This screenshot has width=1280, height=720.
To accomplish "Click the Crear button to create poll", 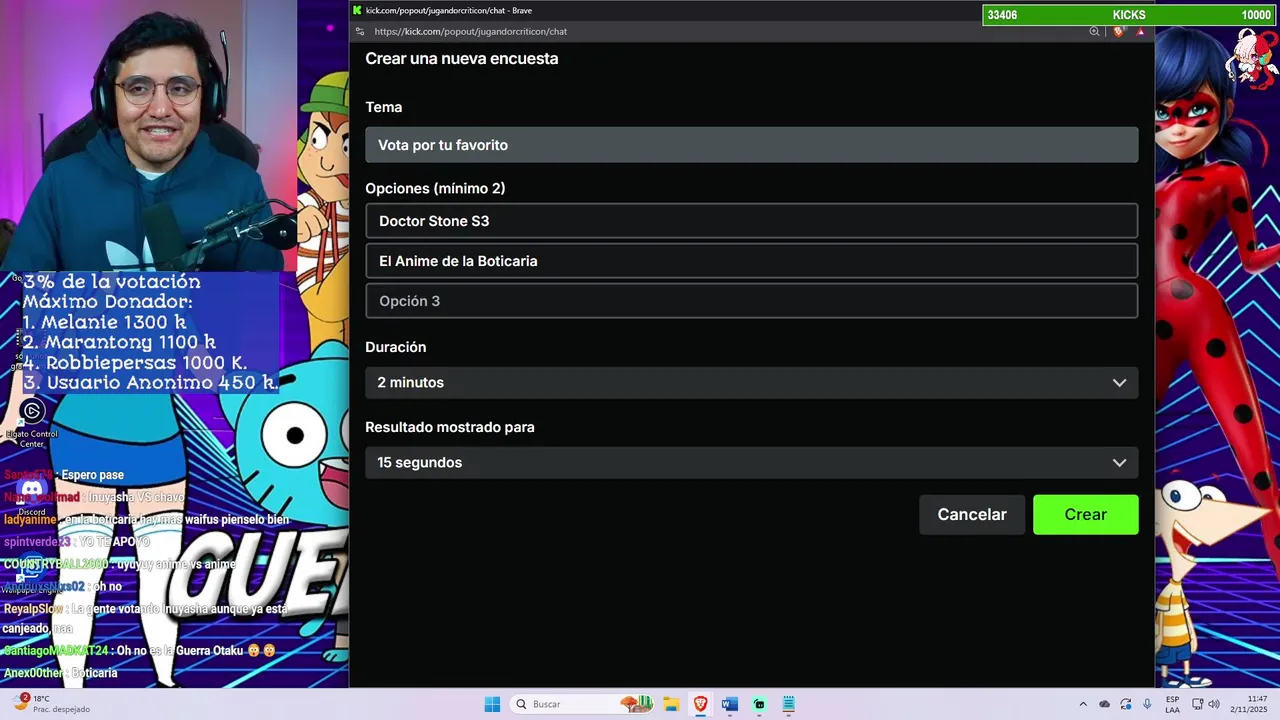I will (1085, 514).
